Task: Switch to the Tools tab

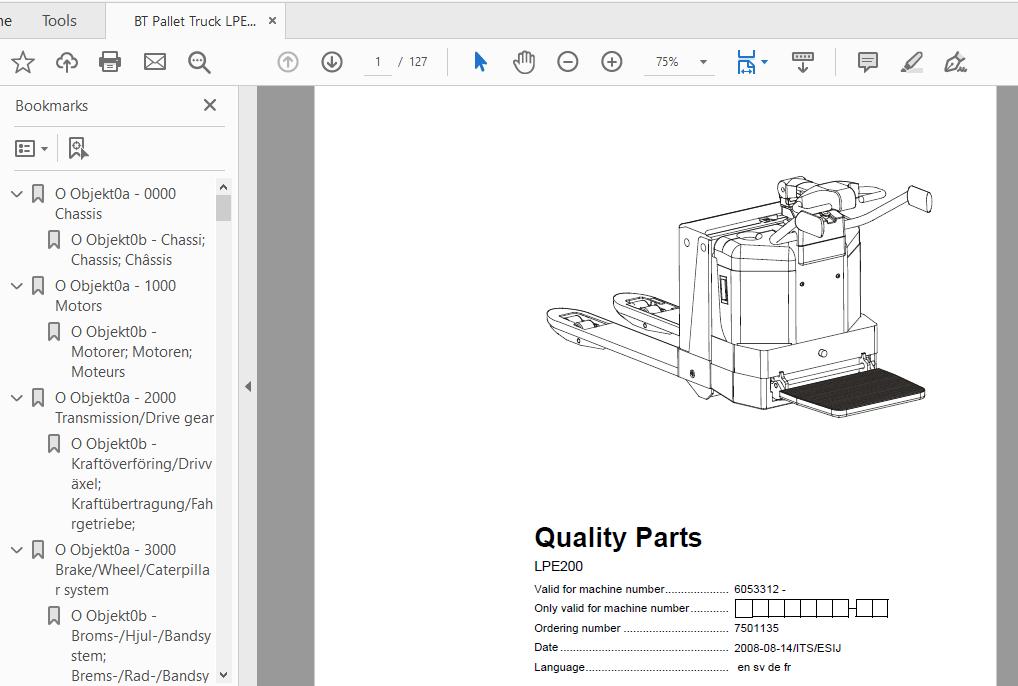Action: (59, 21)
